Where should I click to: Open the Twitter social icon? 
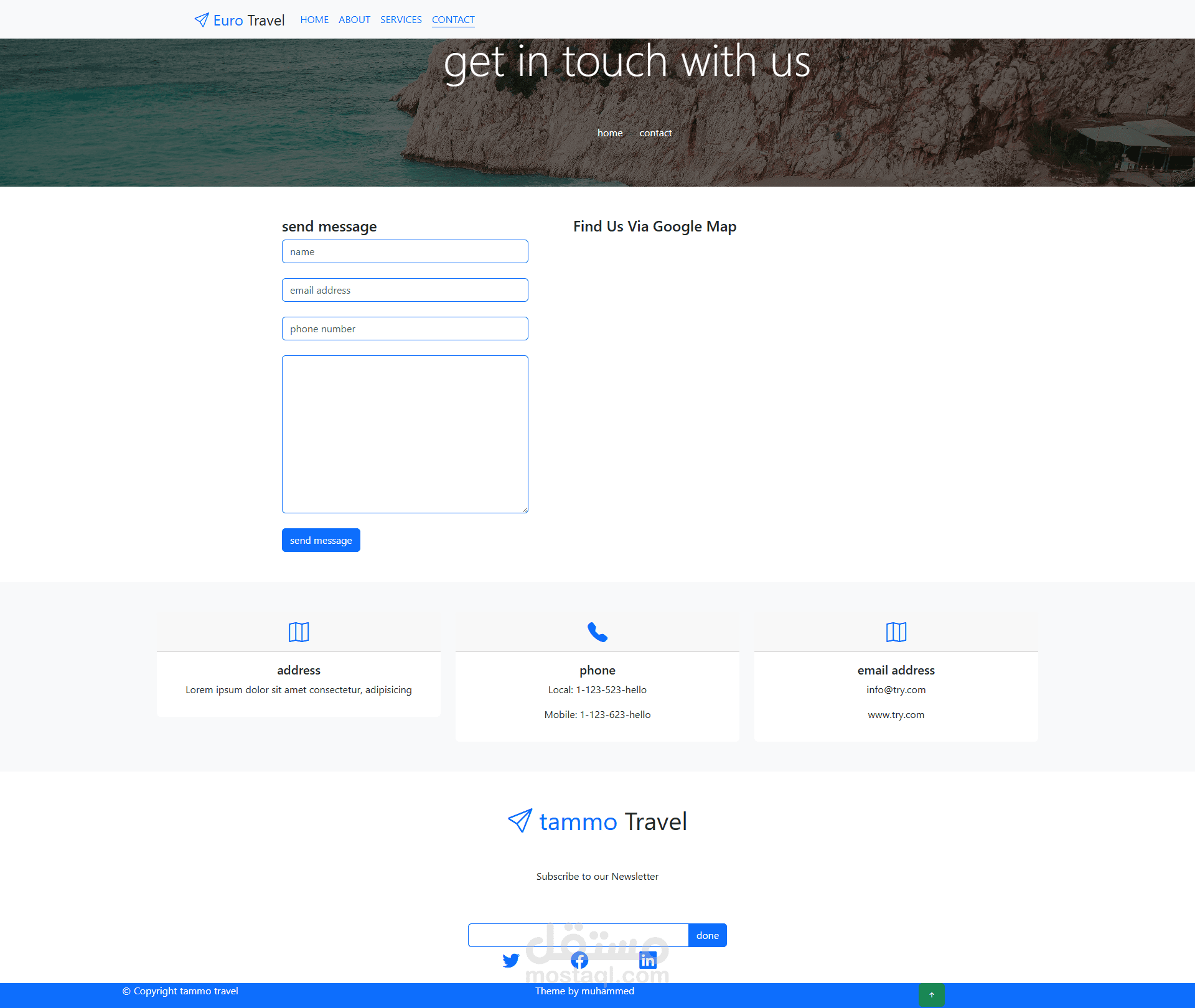pos(511,960)
